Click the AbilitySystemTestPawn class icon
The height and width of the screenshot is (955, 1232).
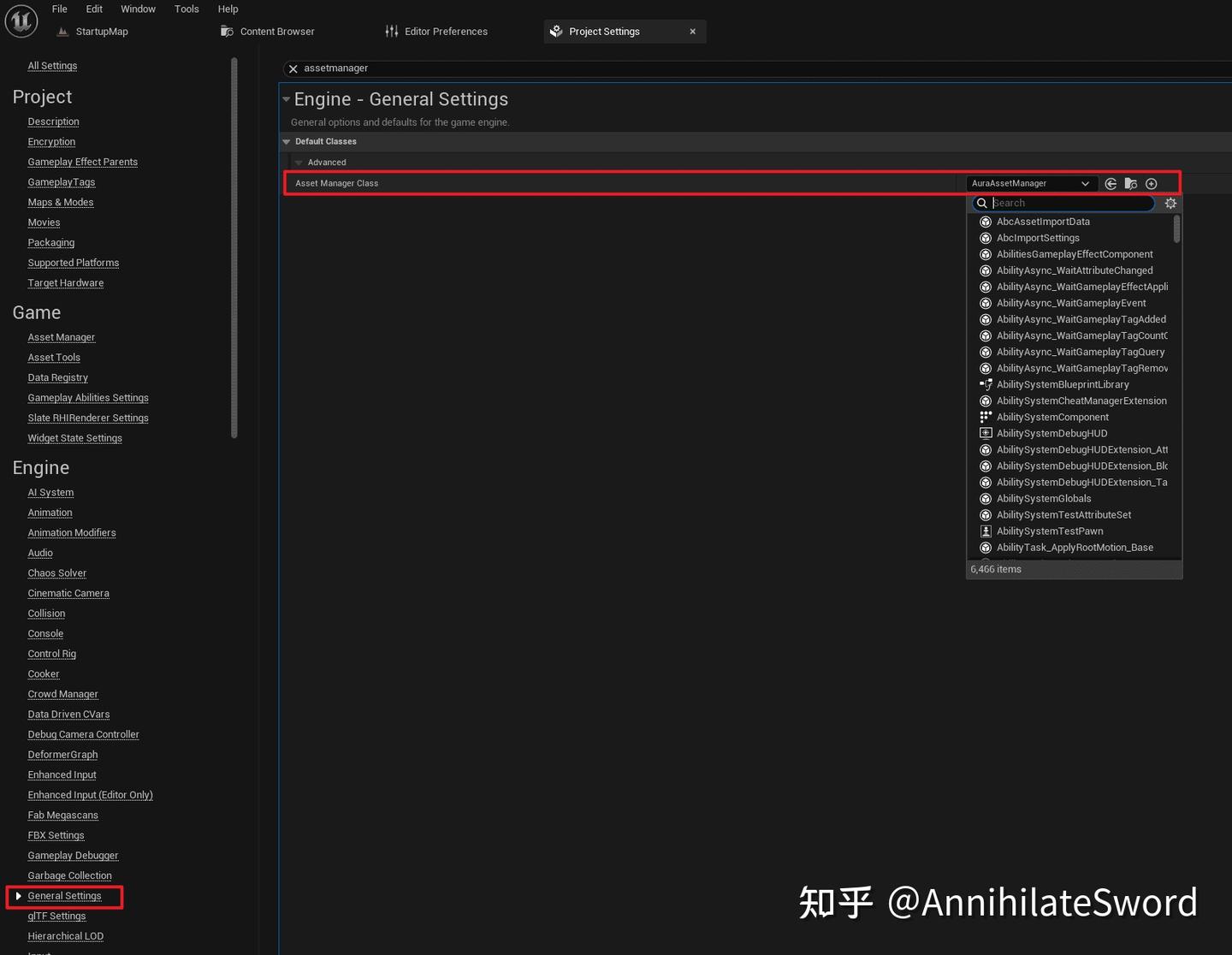[x=986, y=531]
